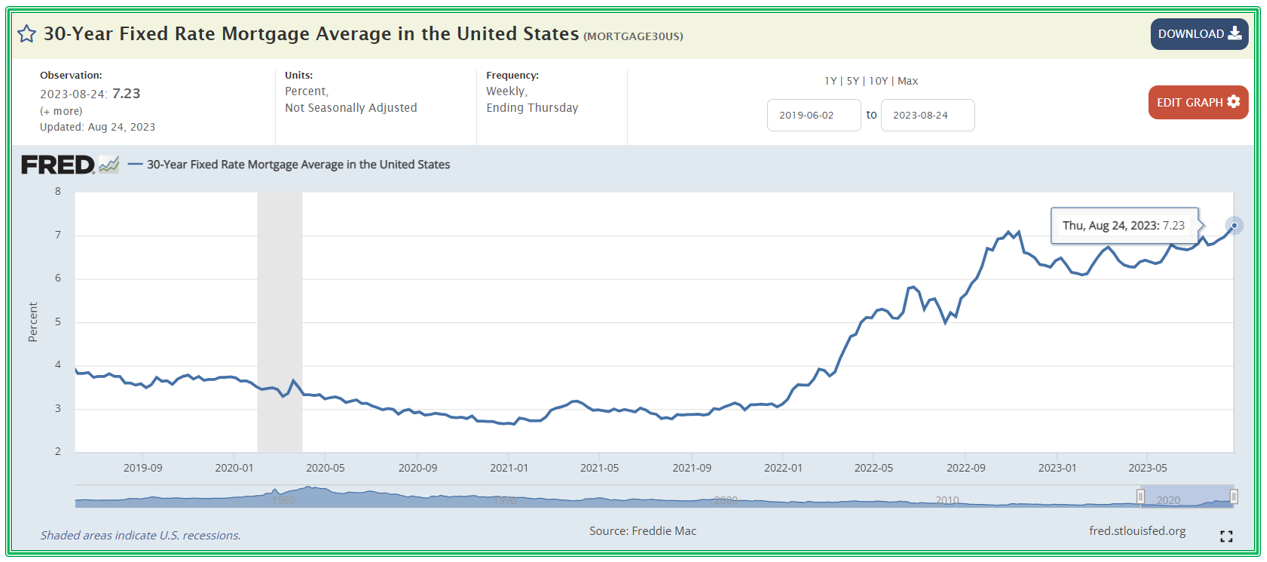
Task: Click the (+ more) observations link
Action: click(61, 111)
